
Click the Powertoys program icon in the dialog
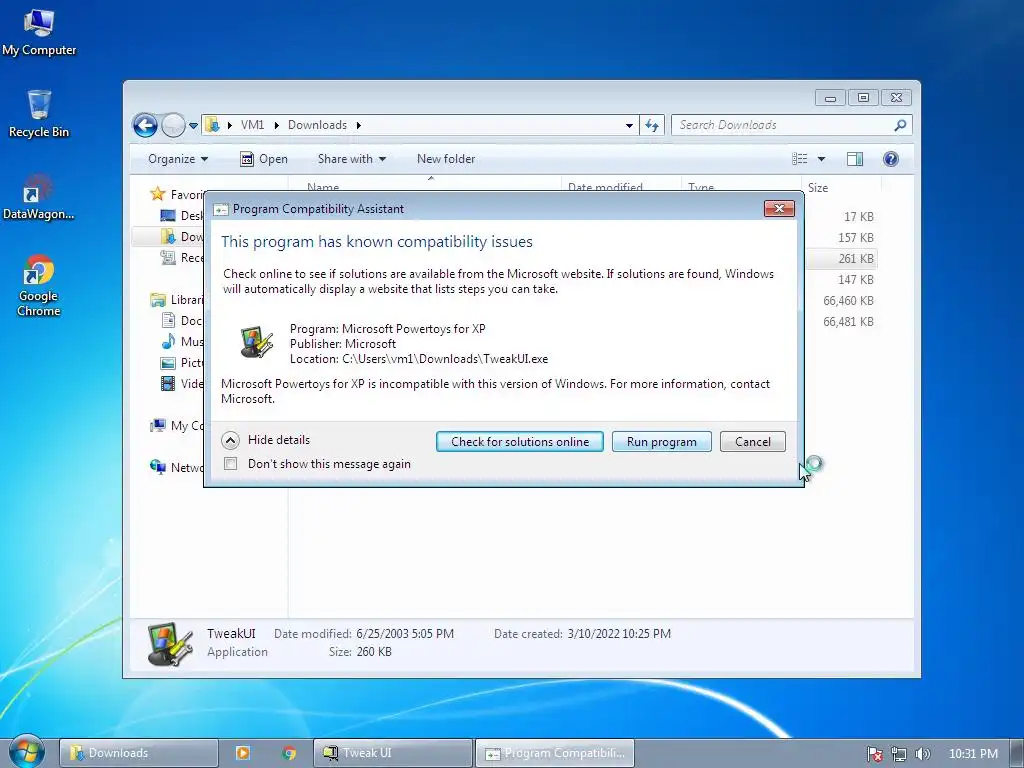coord(256,342)
